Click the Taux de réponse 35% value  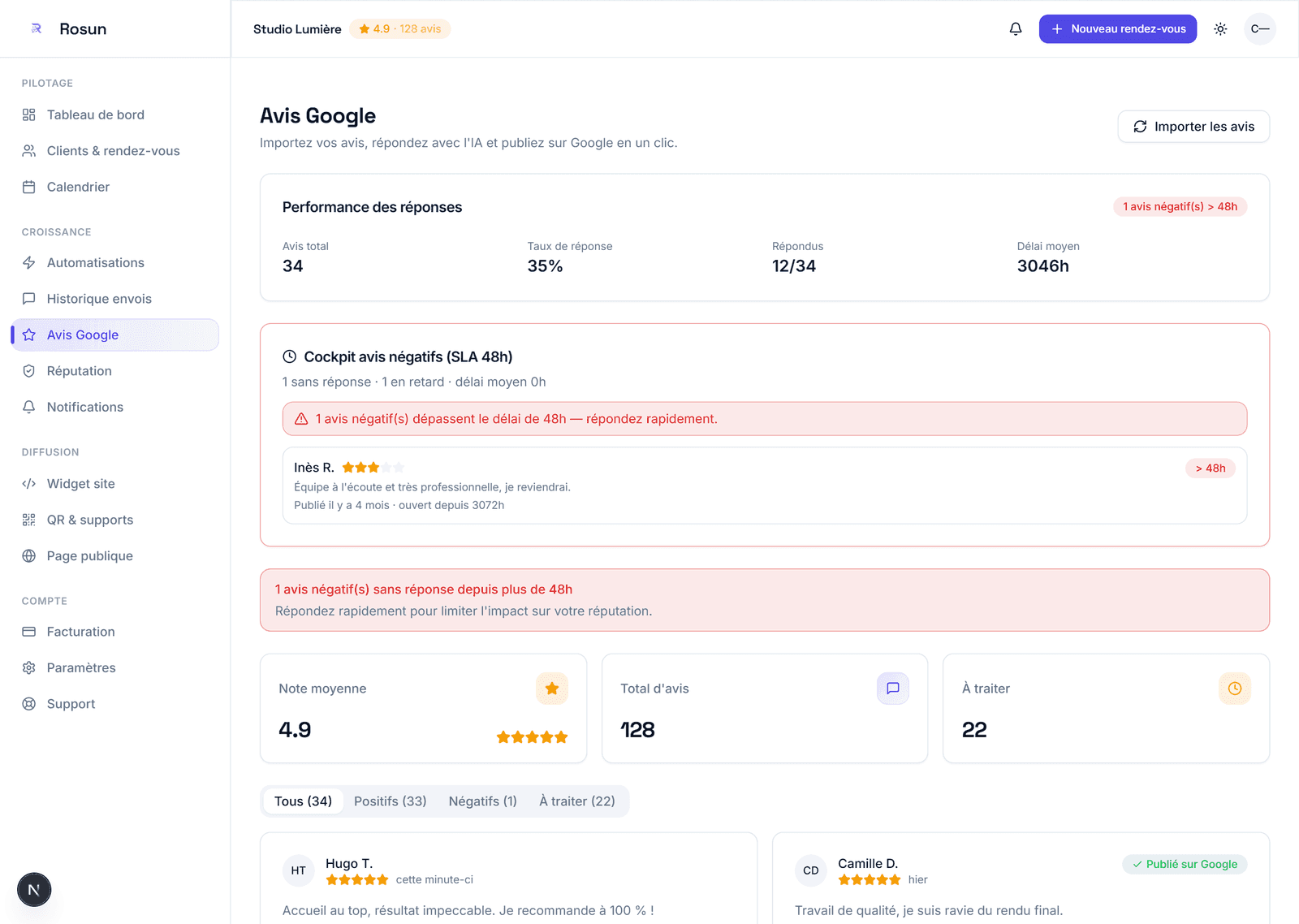click(545, 266)
